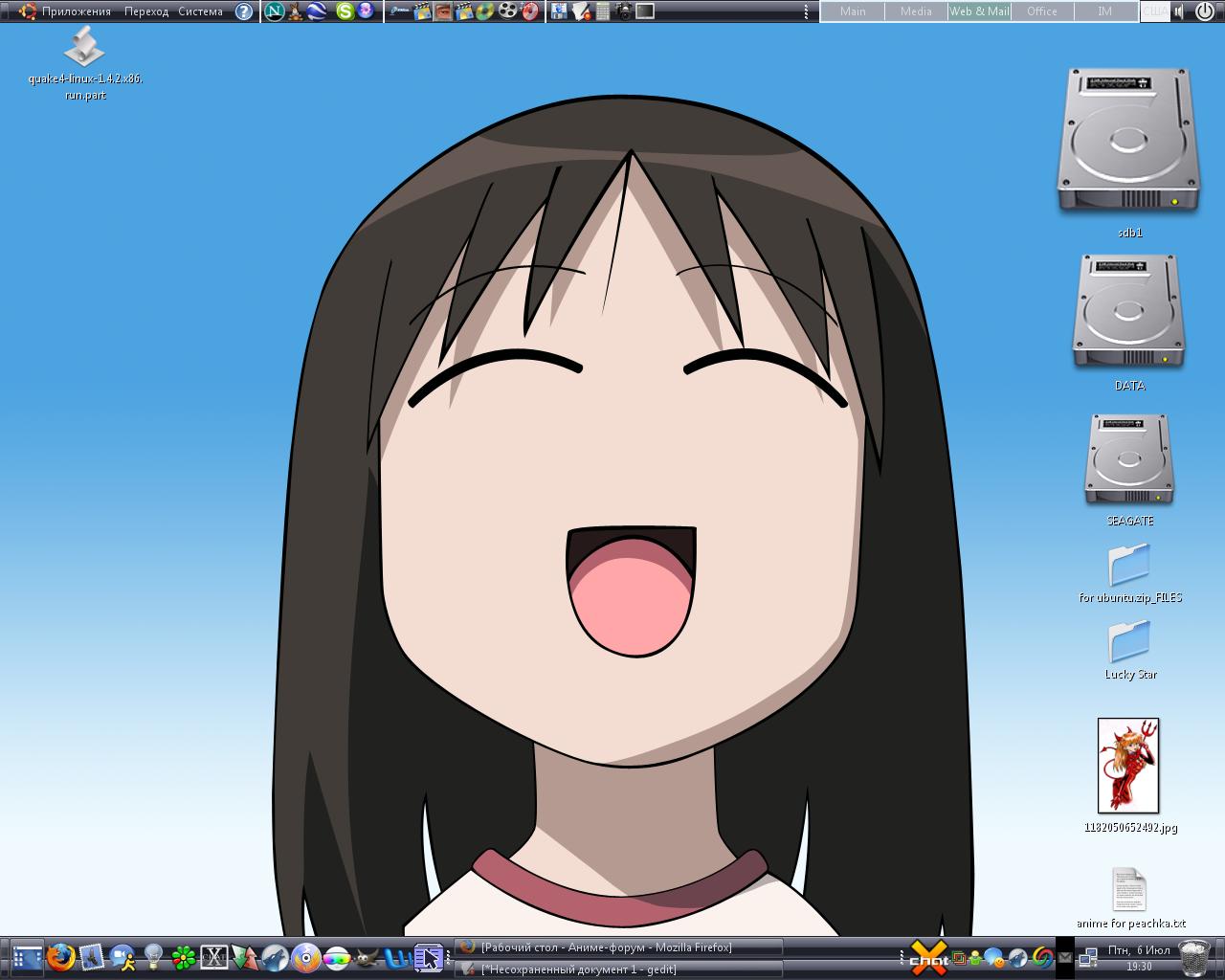
Task: Click the network connection tray icon
Action: click(1088, 957)
